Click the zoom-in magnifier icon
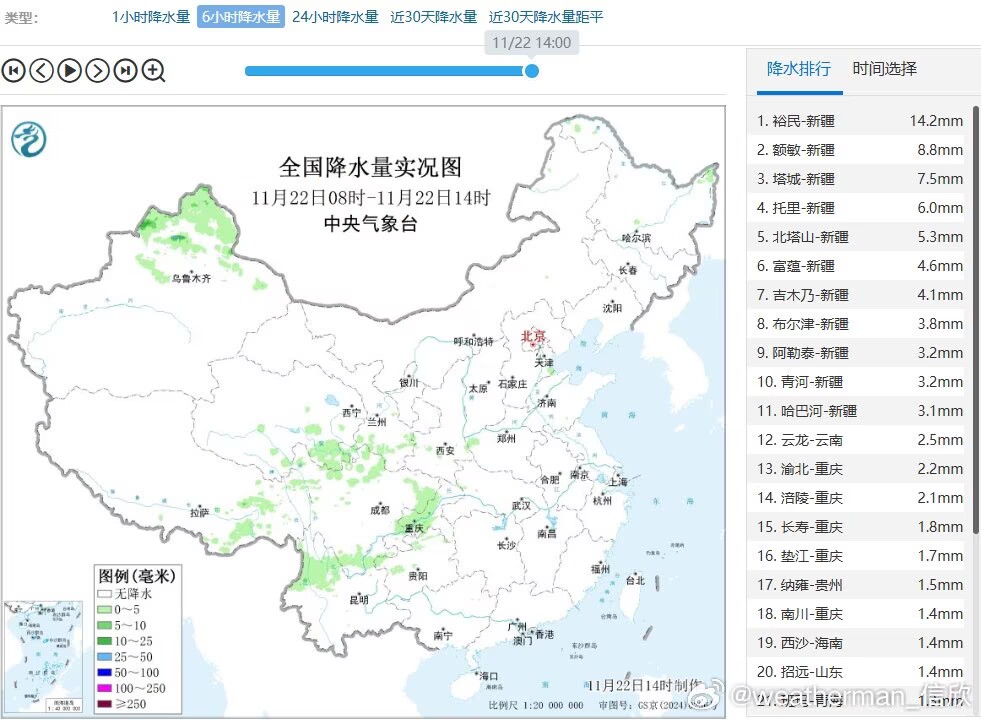This screenshot has width=981, height=720. [153, 70]
